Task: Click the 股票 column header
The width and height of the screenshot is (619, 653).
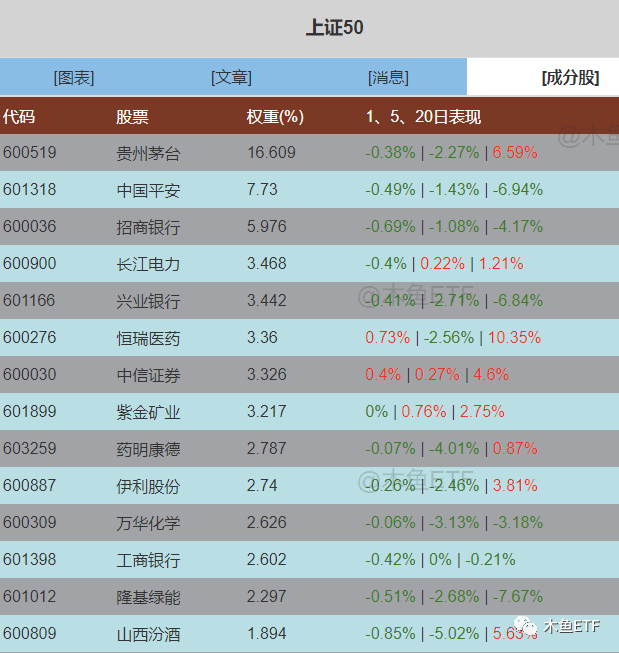Action: pyautogui.click(x=132, y=117)
